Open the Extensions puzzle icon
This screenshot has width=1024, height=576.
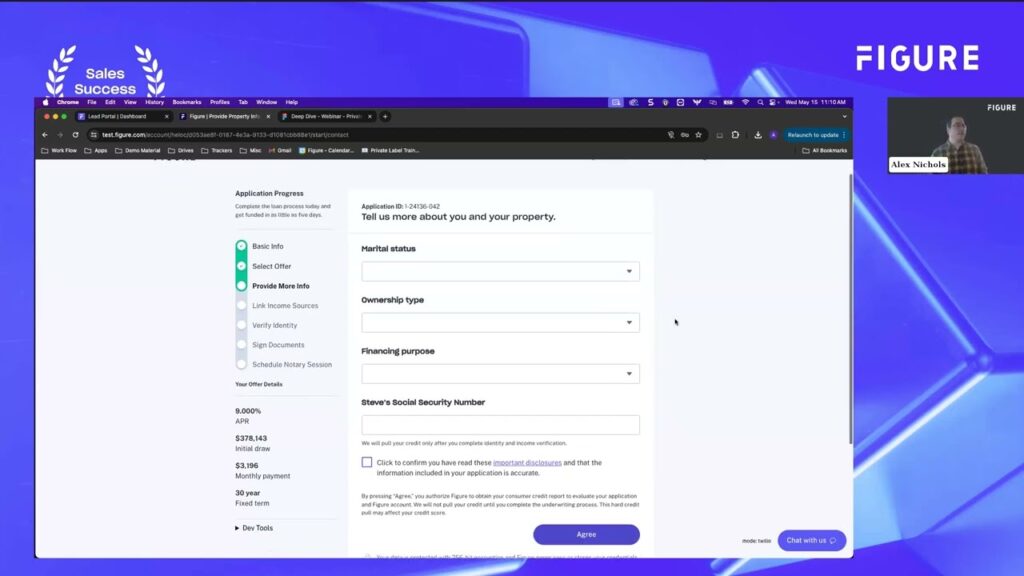735,135
